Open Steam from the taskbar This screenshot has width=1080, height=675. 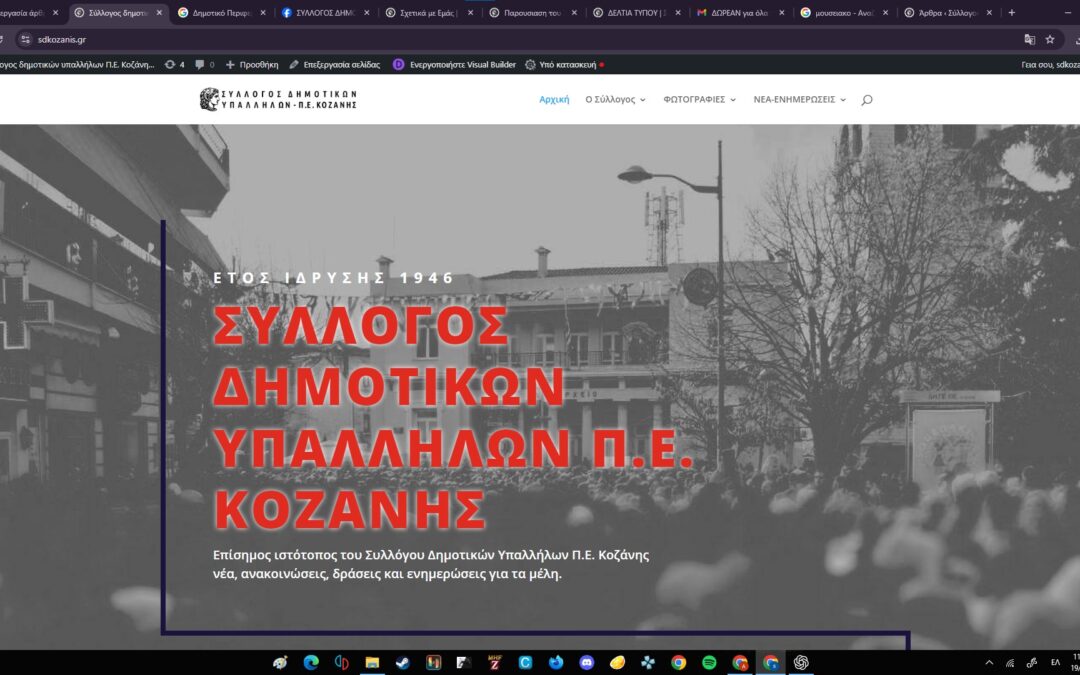tap(403, 662)
